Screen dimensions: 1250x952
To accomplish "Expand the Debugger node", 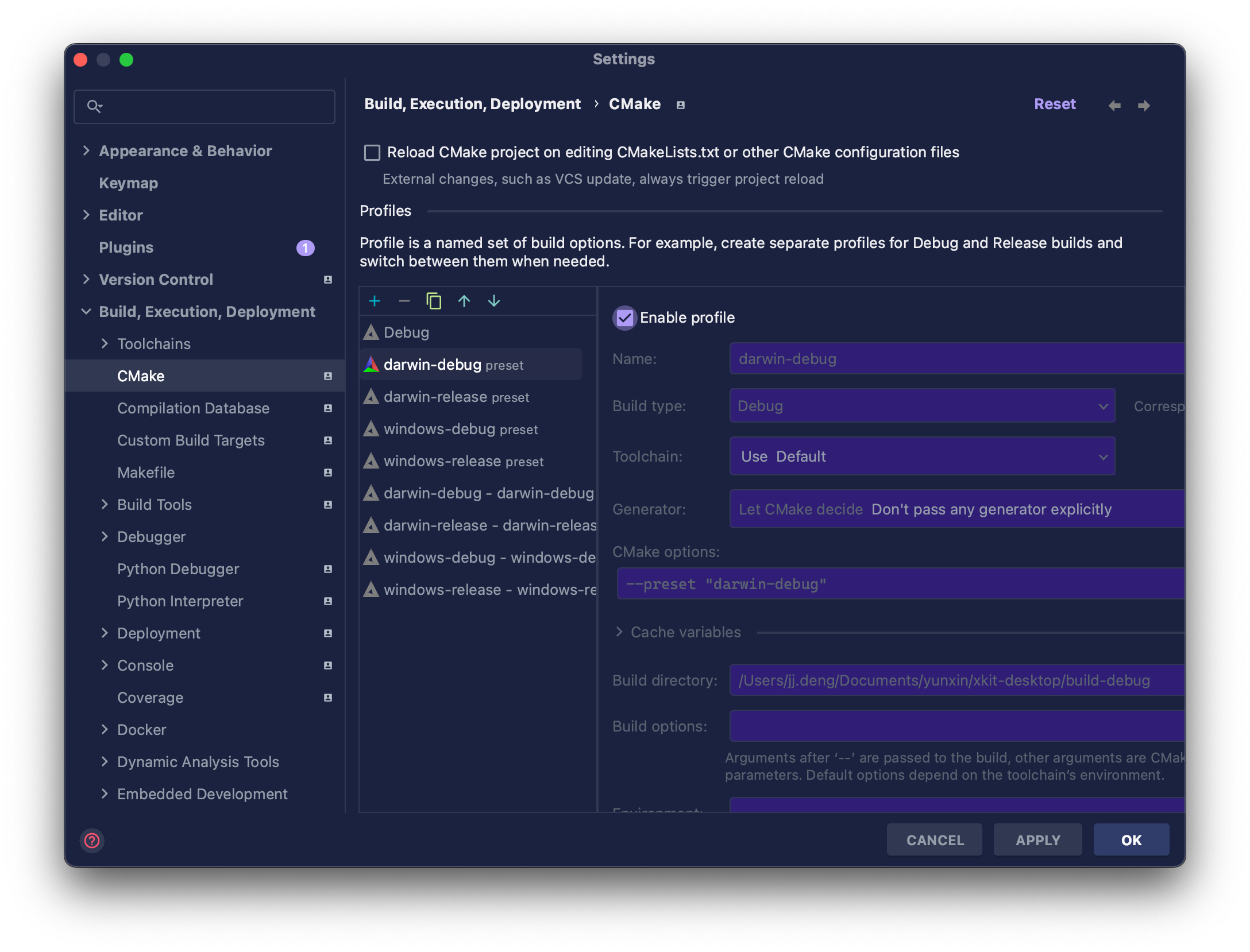I will point(105,537).
